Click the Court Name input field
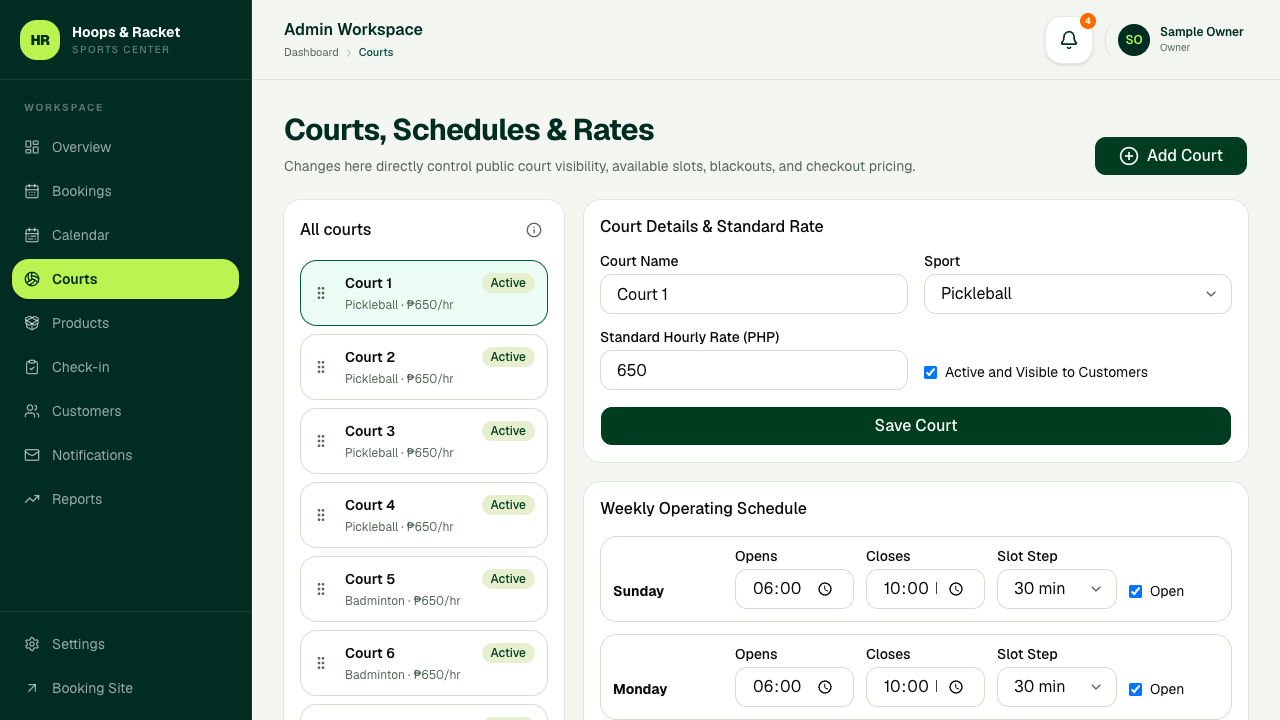1280x720 pixels. click(754, 294)
